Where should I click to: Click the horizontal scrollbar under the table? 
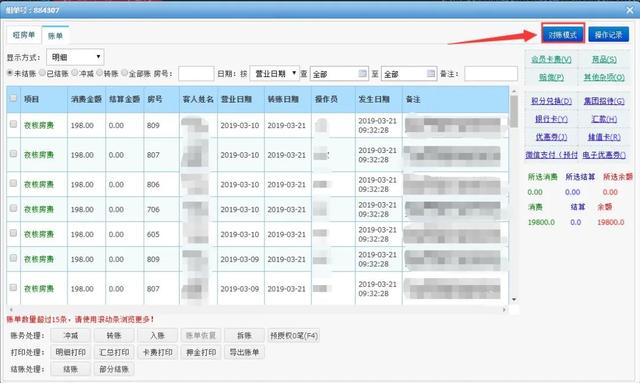tap(257, 310)
